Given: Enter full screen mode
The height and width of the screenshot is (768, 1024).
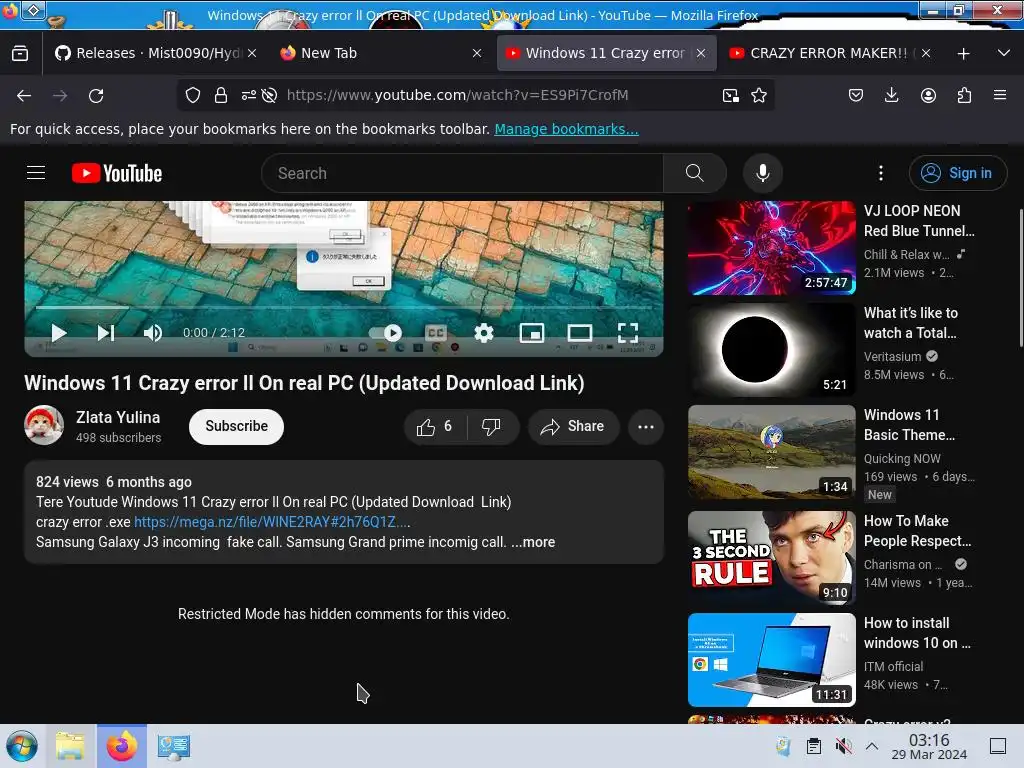Looking at the screenshot, I should (628, 333).
